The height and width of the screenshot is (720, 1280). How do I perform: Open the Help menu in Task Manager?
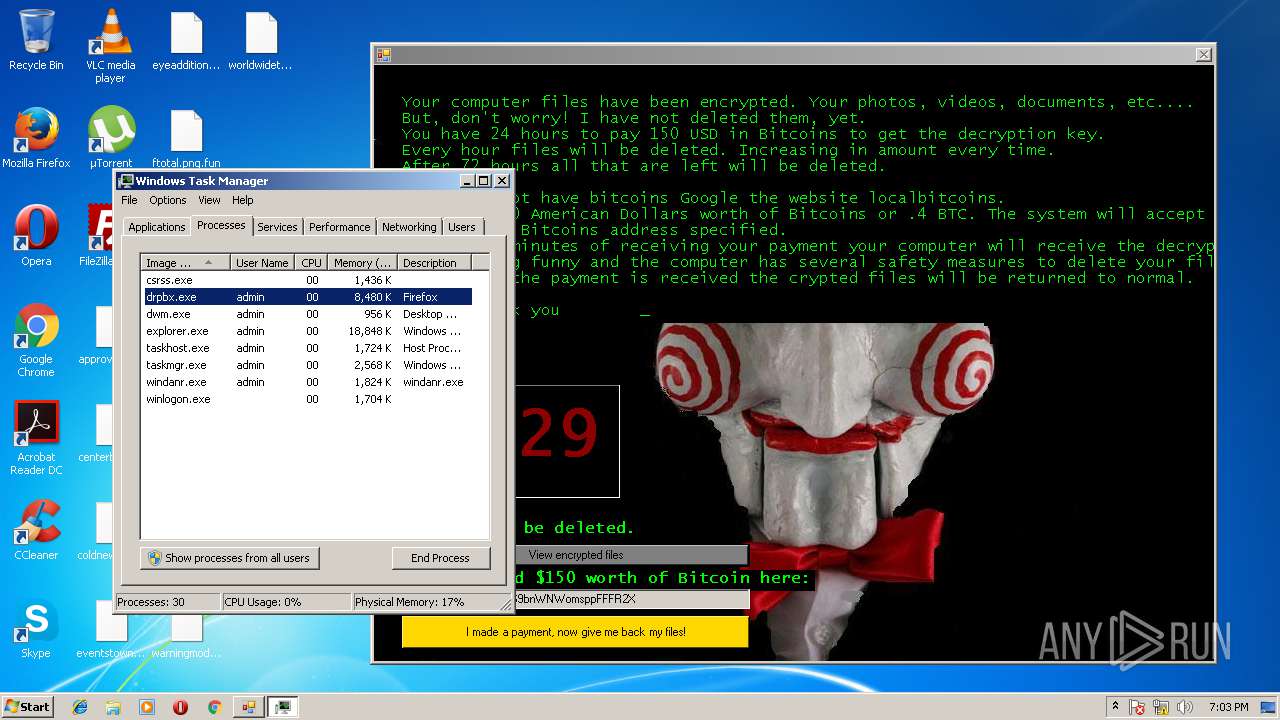(243, 200)
